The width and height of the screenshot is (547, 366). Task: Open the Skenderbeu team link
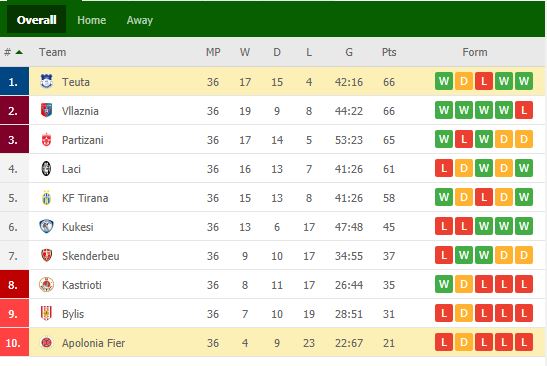pos(91,256)
